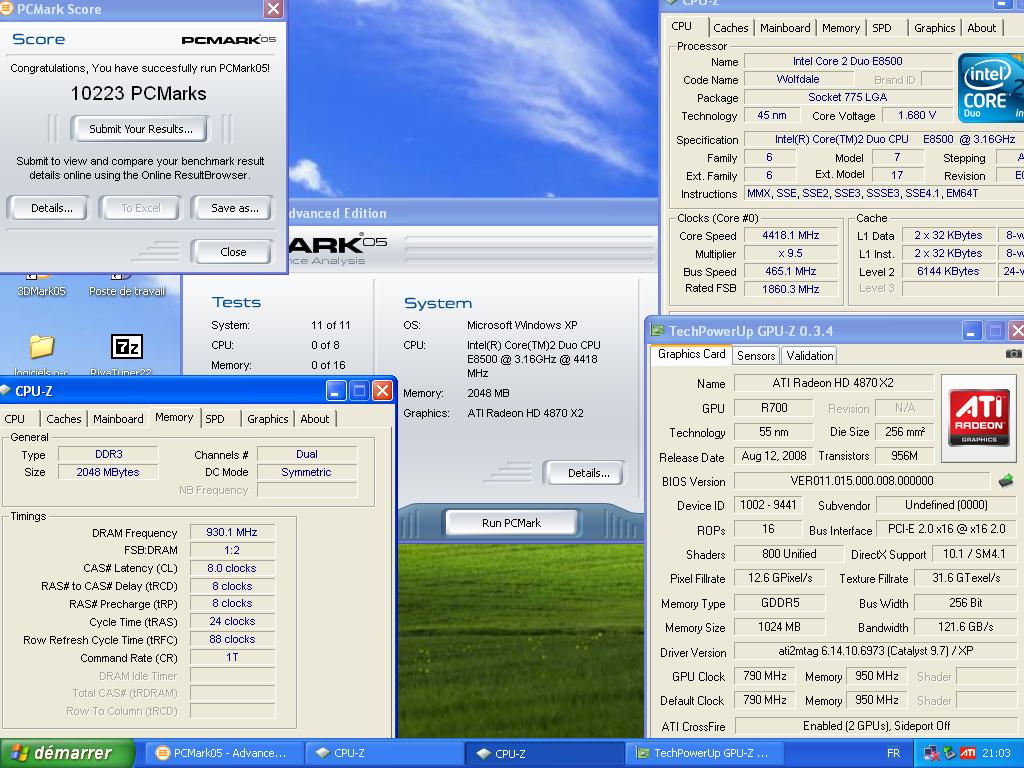1024x768 pixels.
Task: Click the bottom CPU-Z window title icon
Action: (x=6, y=391)
